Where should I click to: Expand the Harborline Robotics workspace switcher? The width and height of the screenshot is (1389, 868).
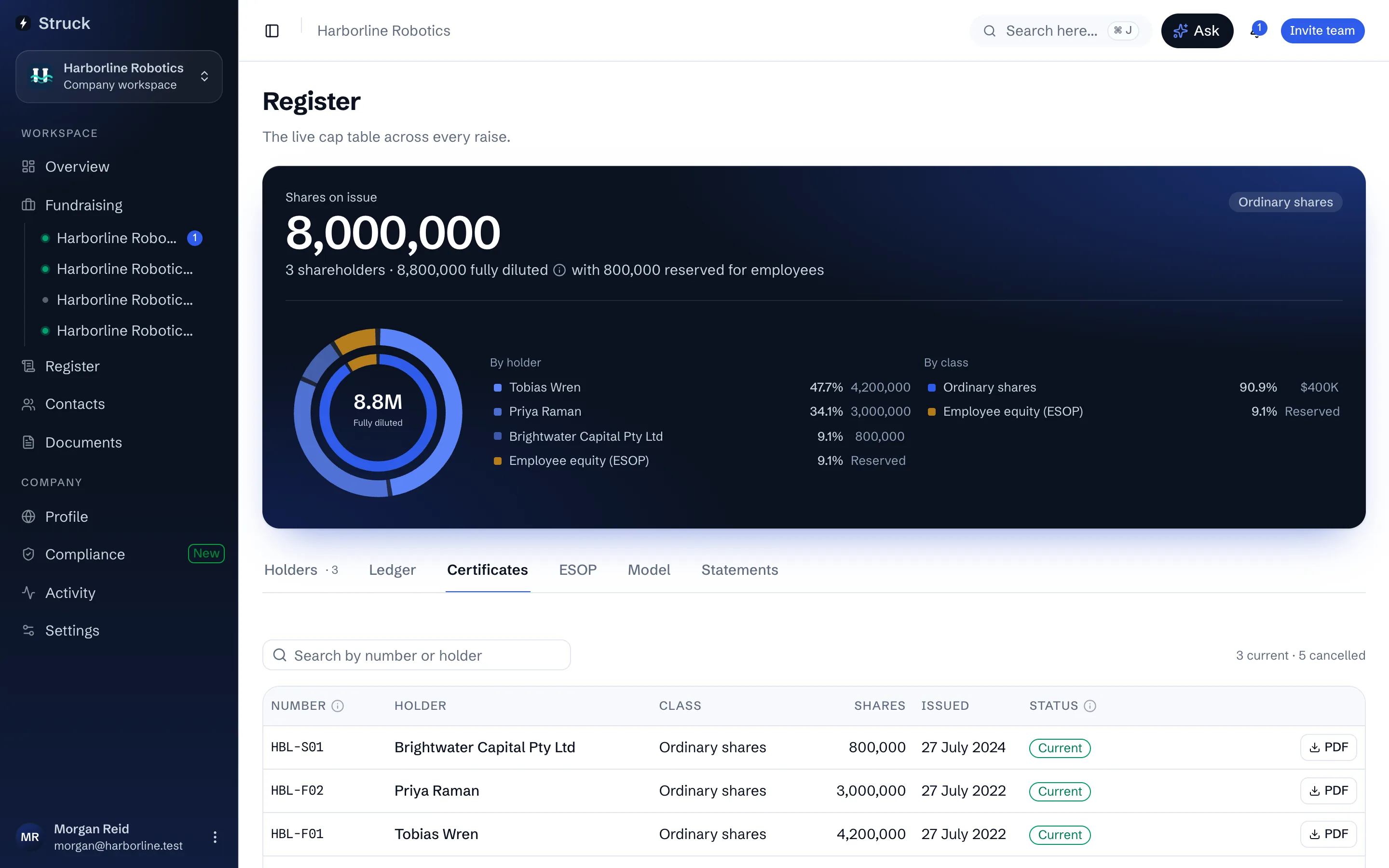coord(119,76)
